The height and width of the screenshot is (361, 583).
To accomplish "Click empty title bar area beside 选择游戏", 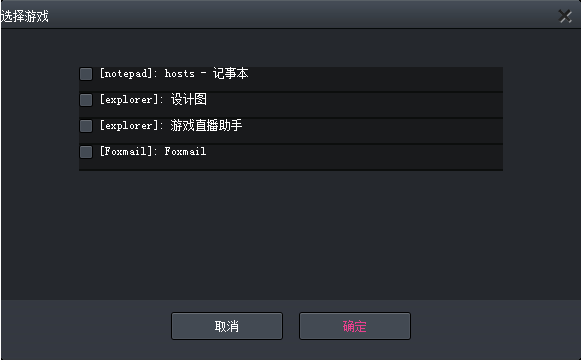I will coord(297,15).
